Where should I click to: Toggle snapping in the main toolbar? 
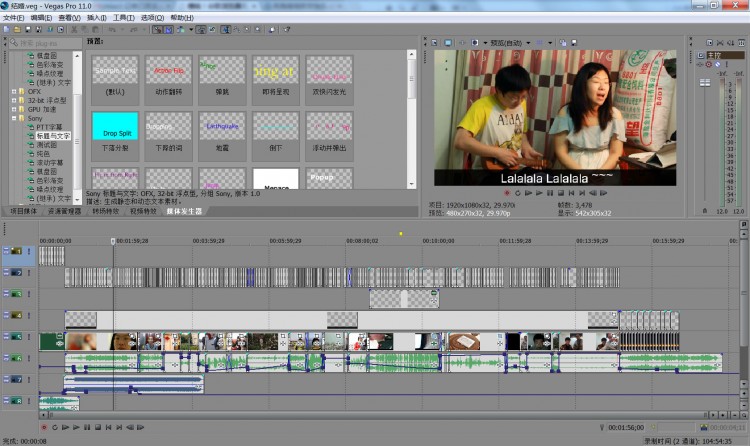157,30
